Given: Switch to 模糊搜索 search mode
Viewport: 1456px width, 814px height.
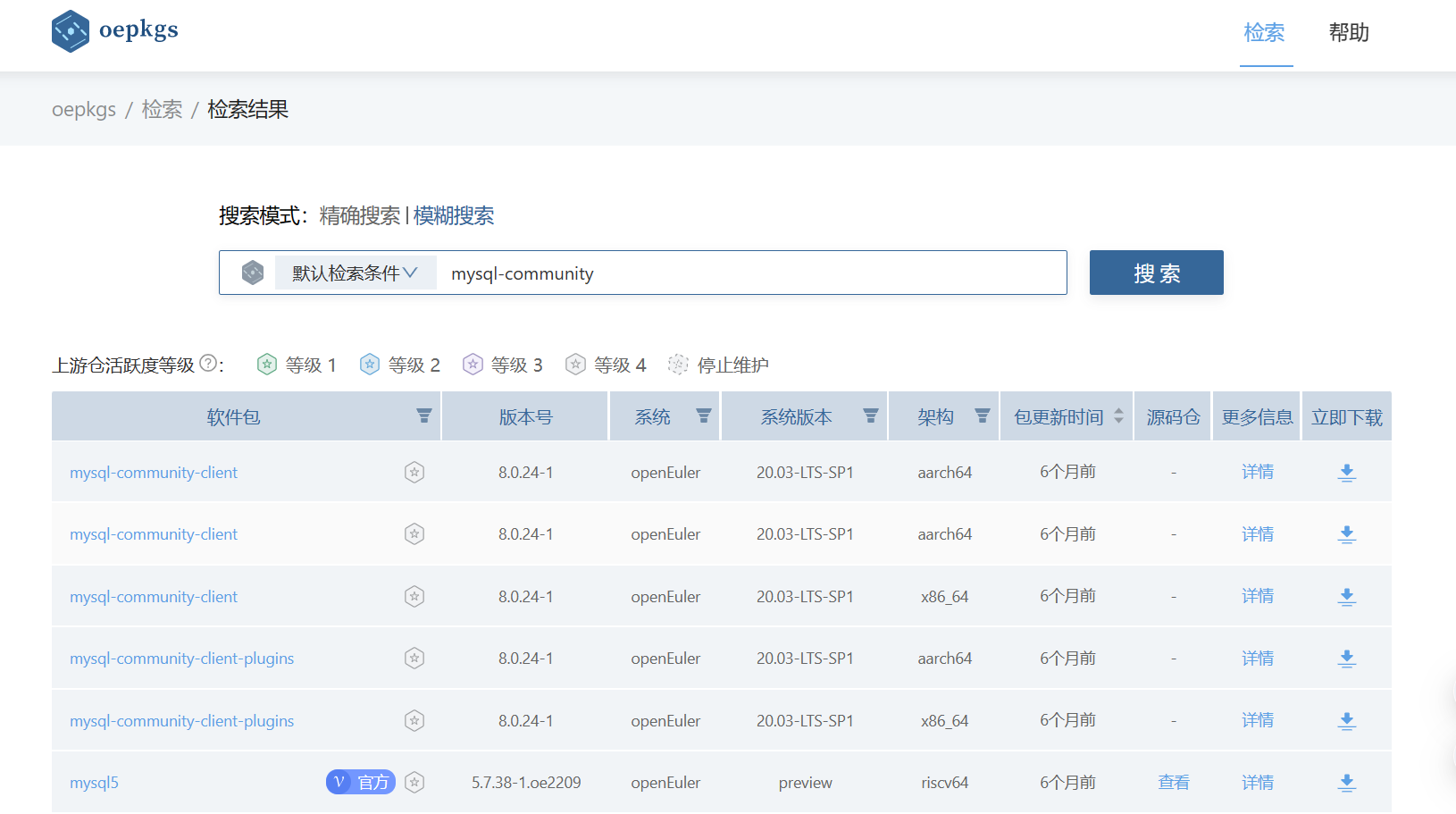Looking at the screenshot, I should [x=454, y=215].
